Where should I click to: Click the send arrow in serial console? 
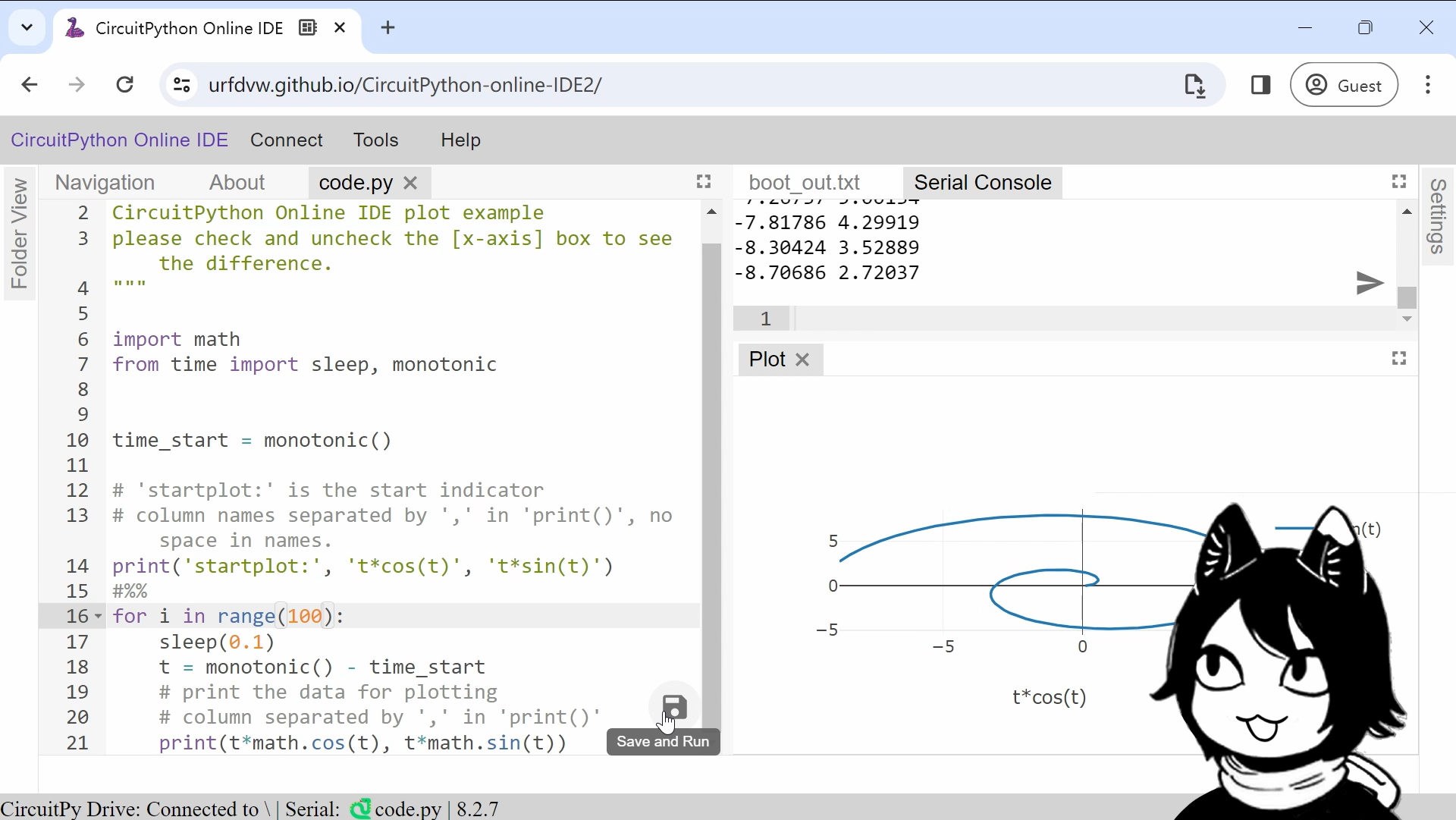[x=1370, y=284]
